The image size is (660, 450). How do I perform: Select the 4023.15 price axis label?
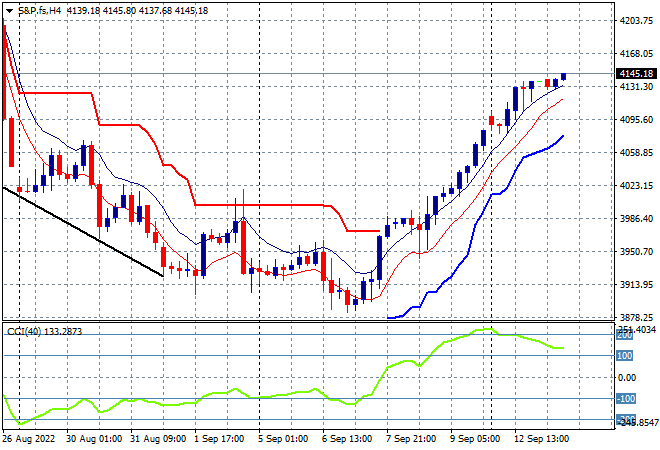pos(636,186)
